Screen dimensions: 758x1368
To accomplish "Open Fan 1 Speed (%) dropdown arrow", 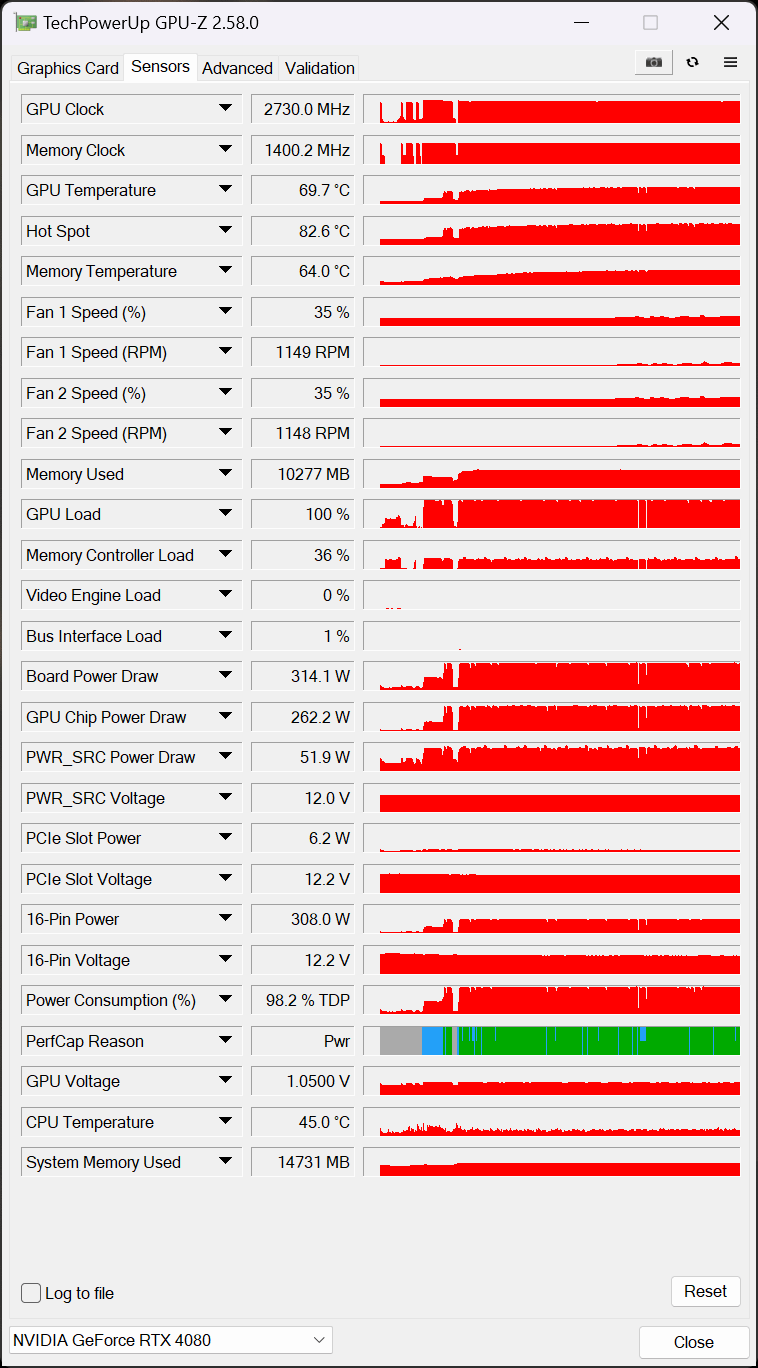I will coord(225,312).
